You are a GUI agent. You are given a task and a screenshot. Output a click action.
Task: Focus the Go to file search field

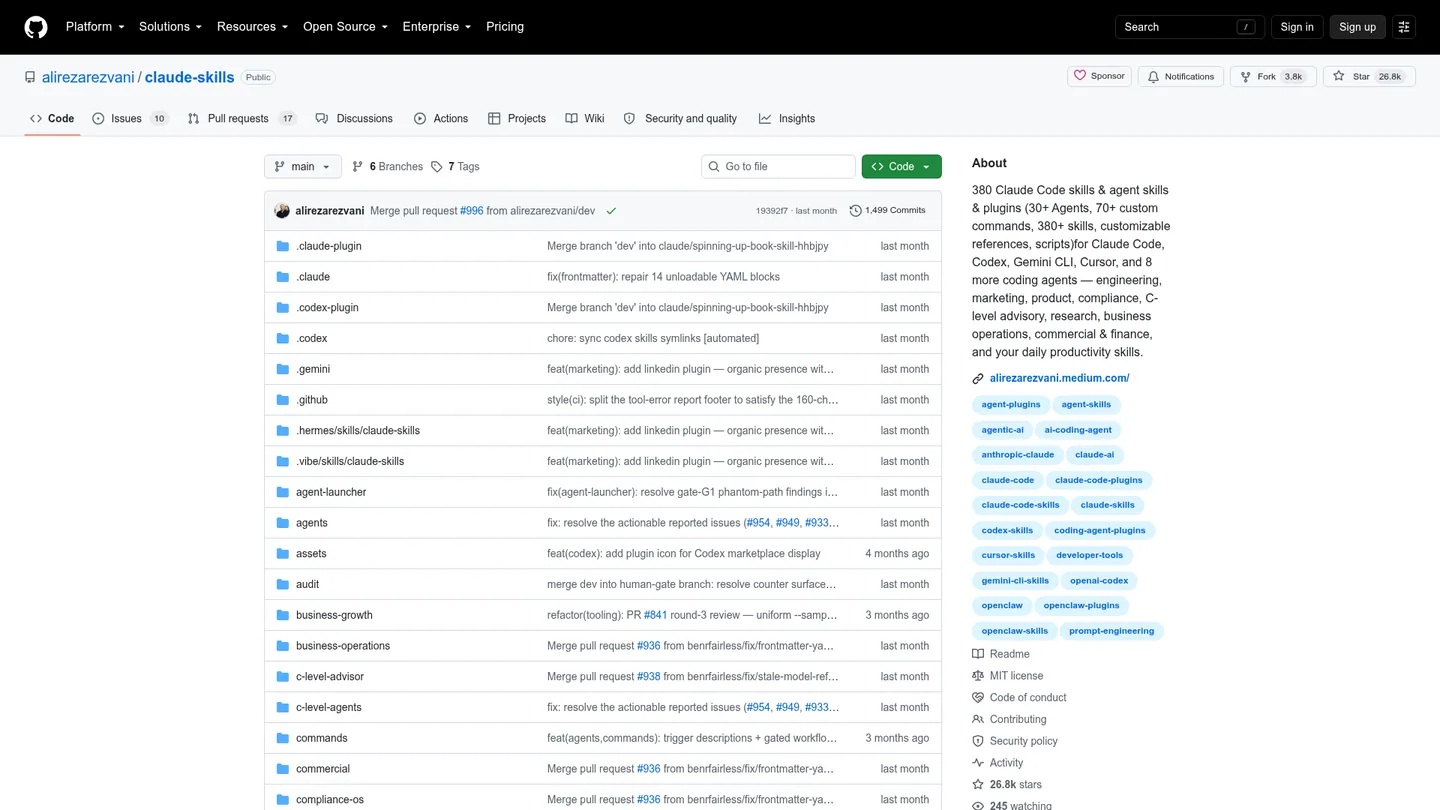pyautogui.click(x=778, y=167)
